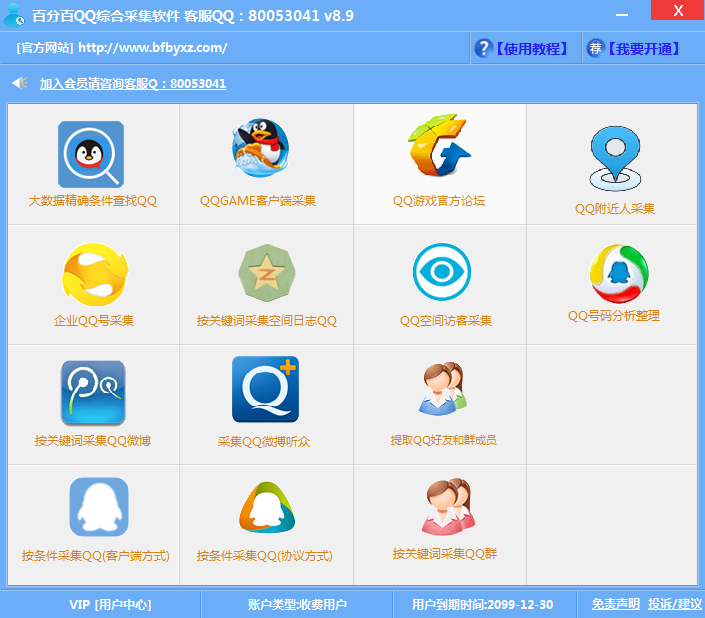This screenshot has width=705, height=618.
Task: Select QQ附近人采集 location pin icon
Action: tap(614, 158)
